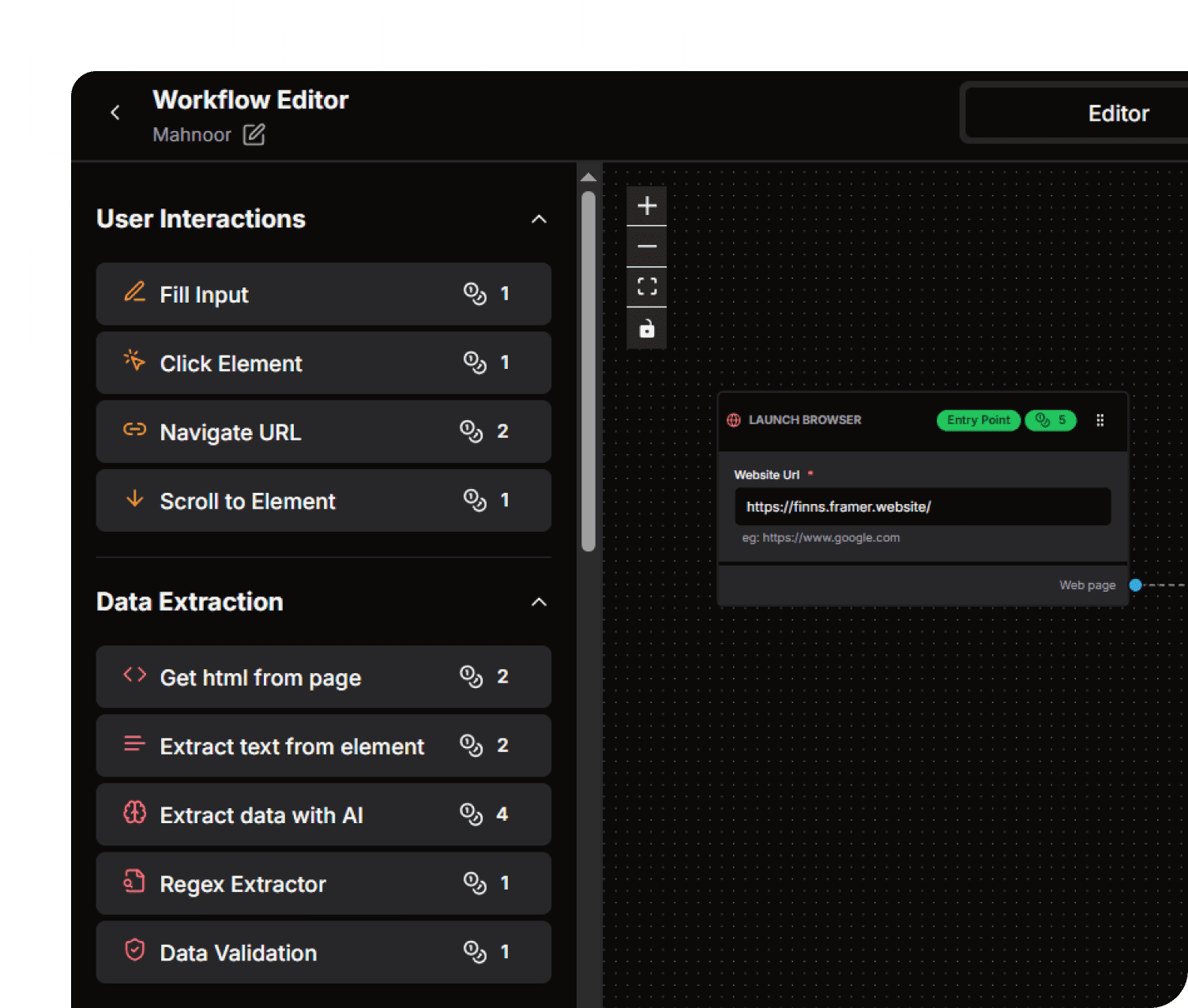
Task: Switch to the Editor tab
Action: [x=1118, y=112]
